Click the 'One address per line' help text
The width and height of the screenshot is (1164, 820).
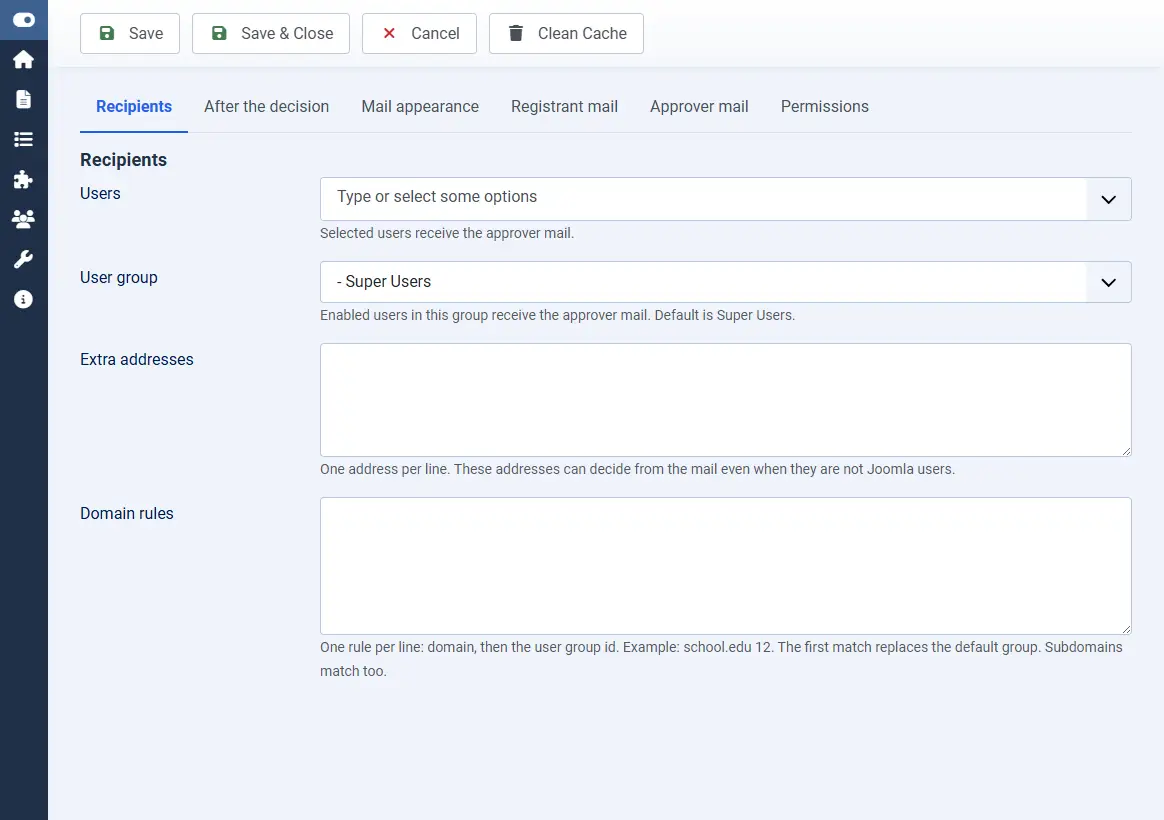(x=385, y=470)
